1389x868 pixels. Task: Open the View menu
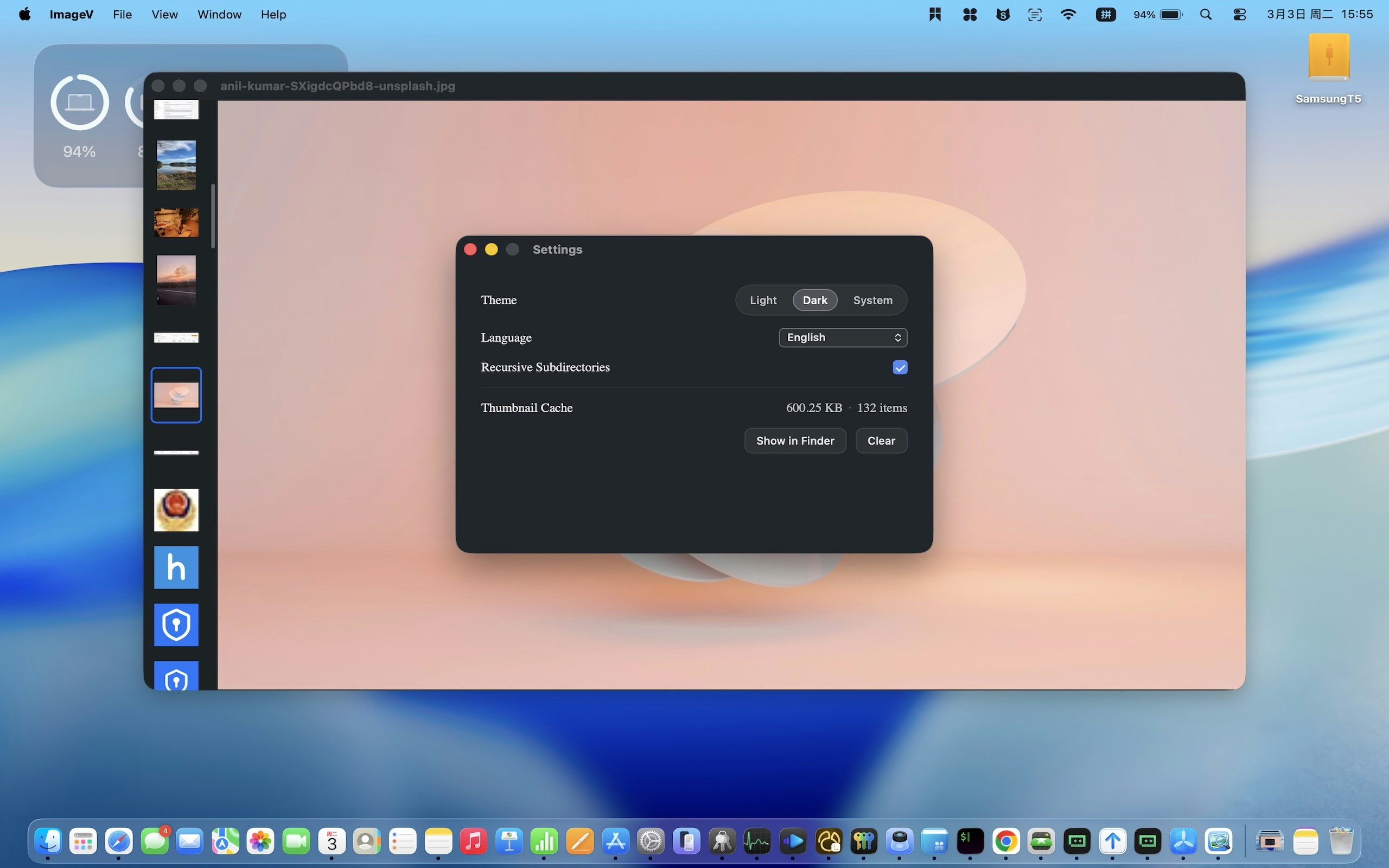164,14
